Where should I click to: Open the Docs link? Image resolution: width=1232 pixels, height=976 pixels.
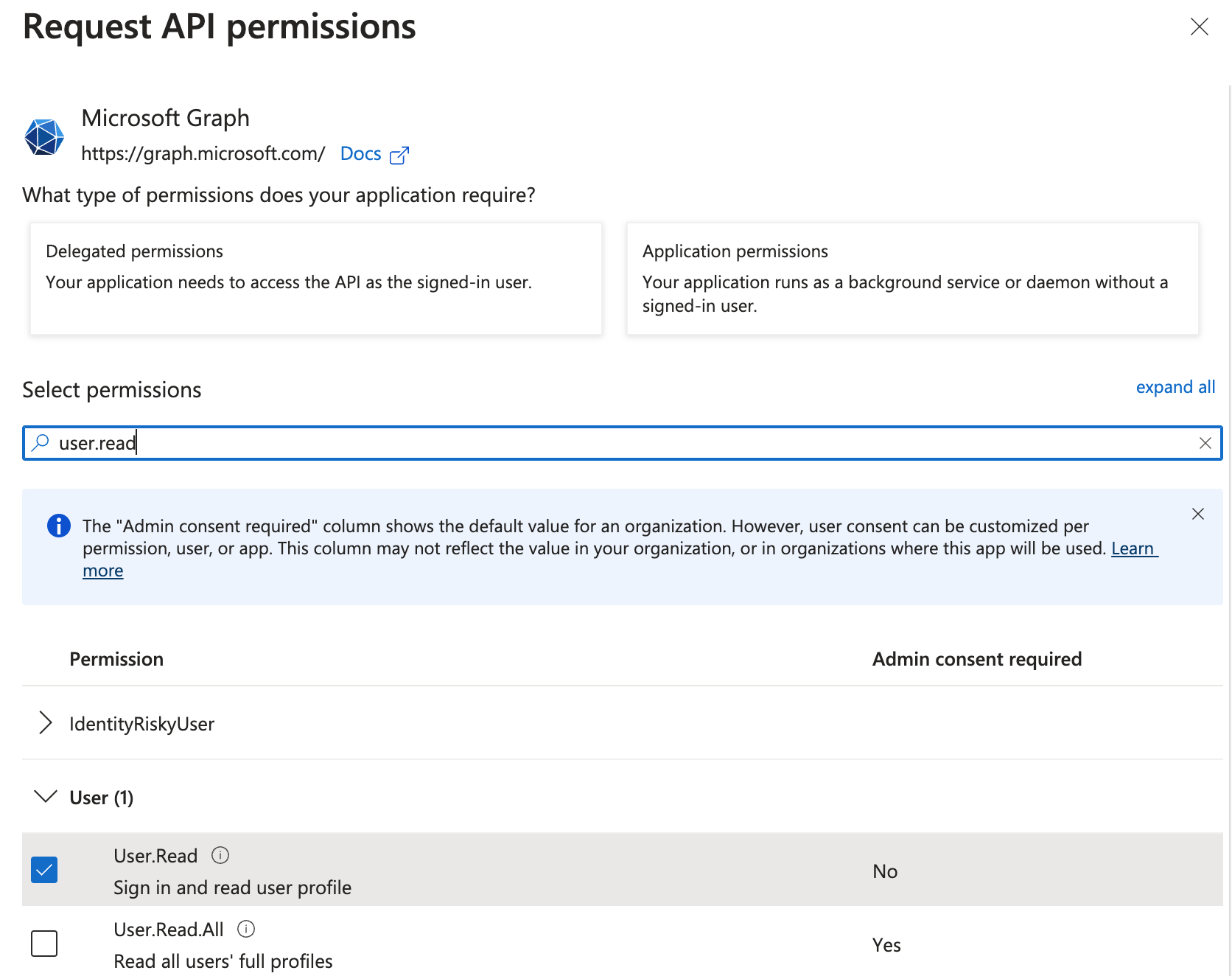360,154
